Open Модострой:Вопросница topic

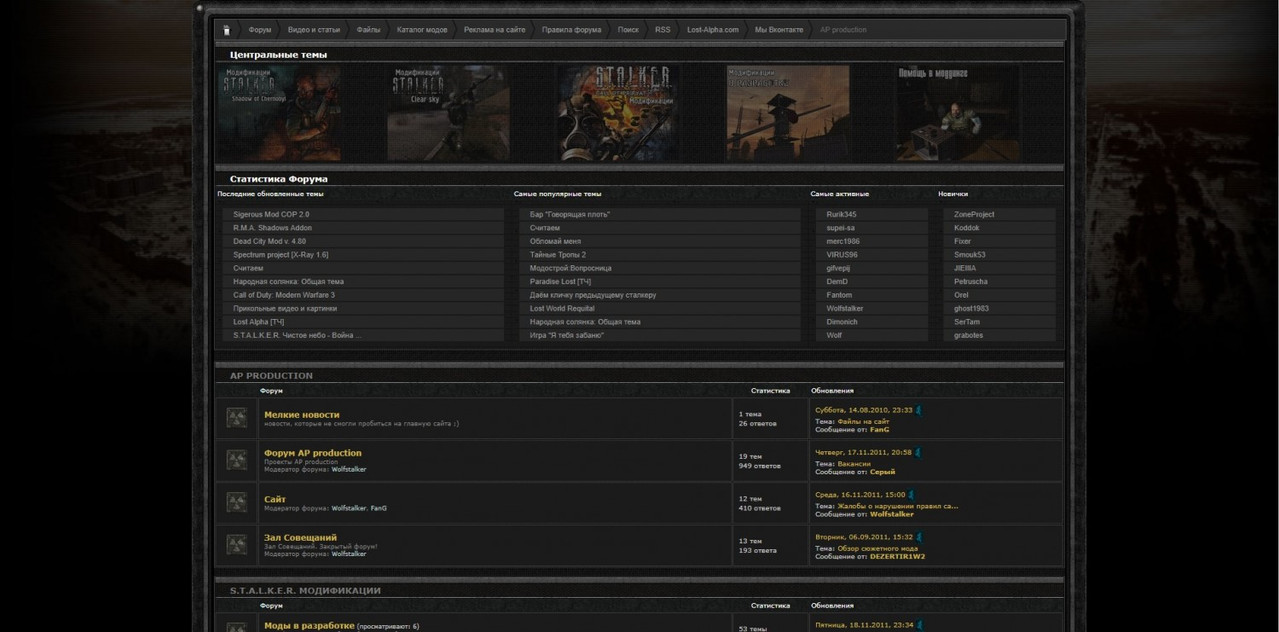571,268
